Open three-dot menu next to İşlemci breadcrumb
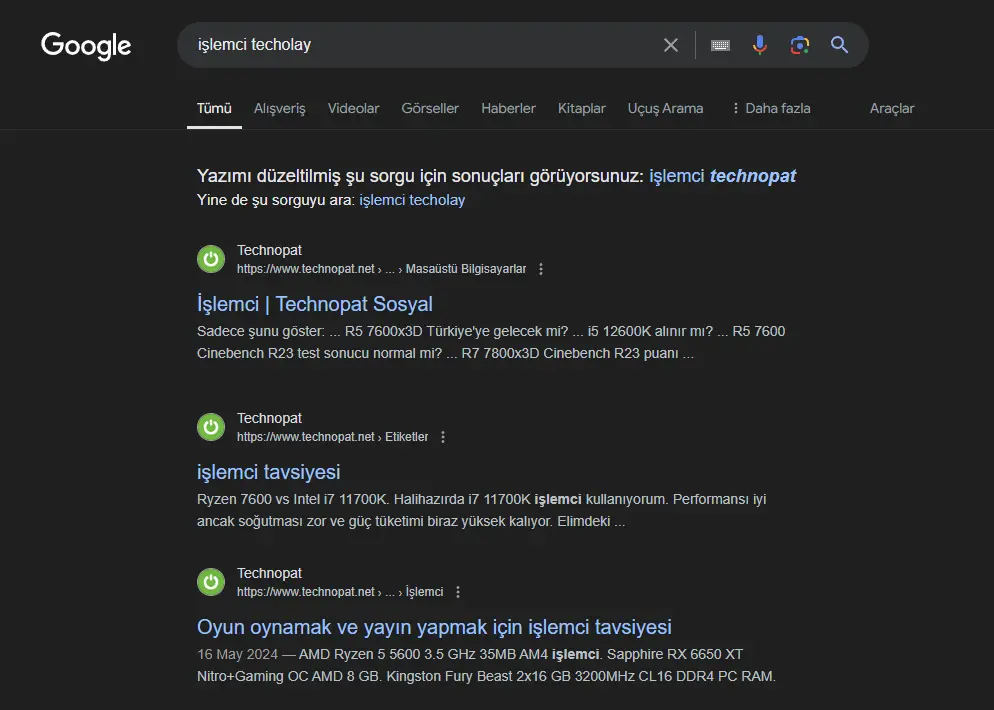 tap(458, 591)
